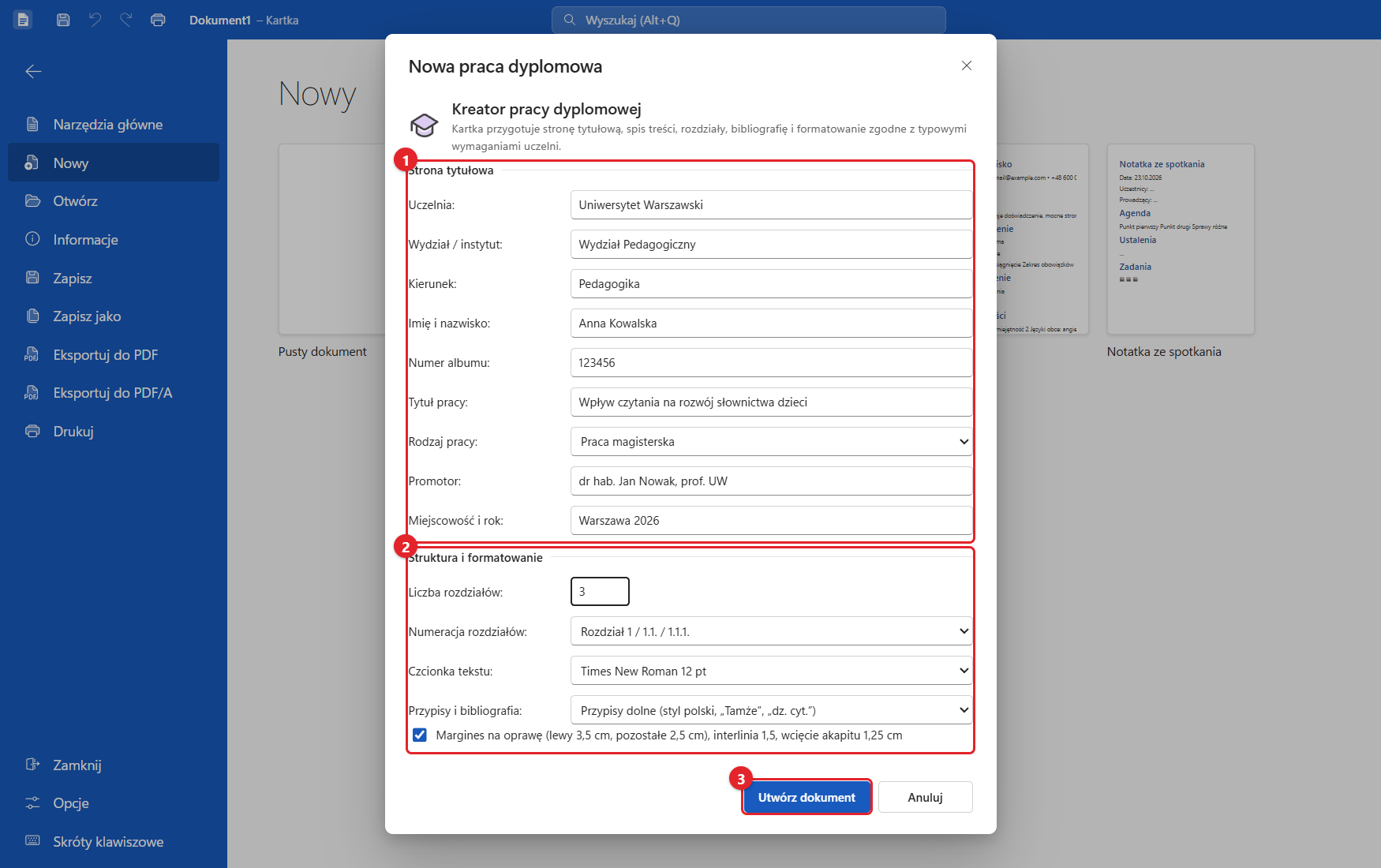The width and height of the screenshot is (1381, 868).
Task: Open Informacje in the sidebar
Action: tap(114, 240)
